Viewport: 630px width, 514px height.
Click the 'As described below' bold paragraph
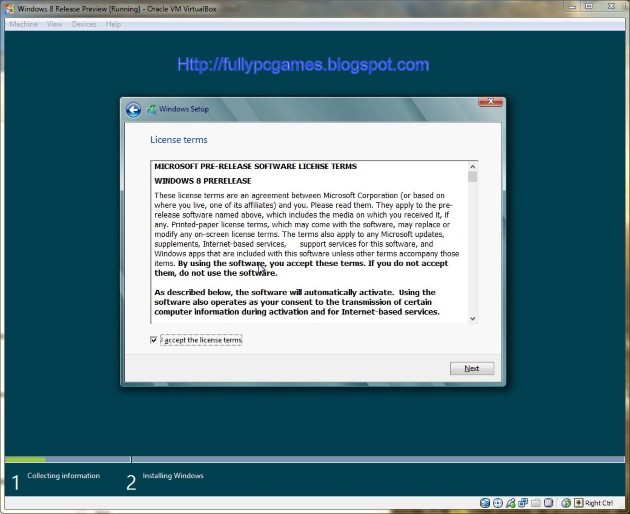coord(297,302)
